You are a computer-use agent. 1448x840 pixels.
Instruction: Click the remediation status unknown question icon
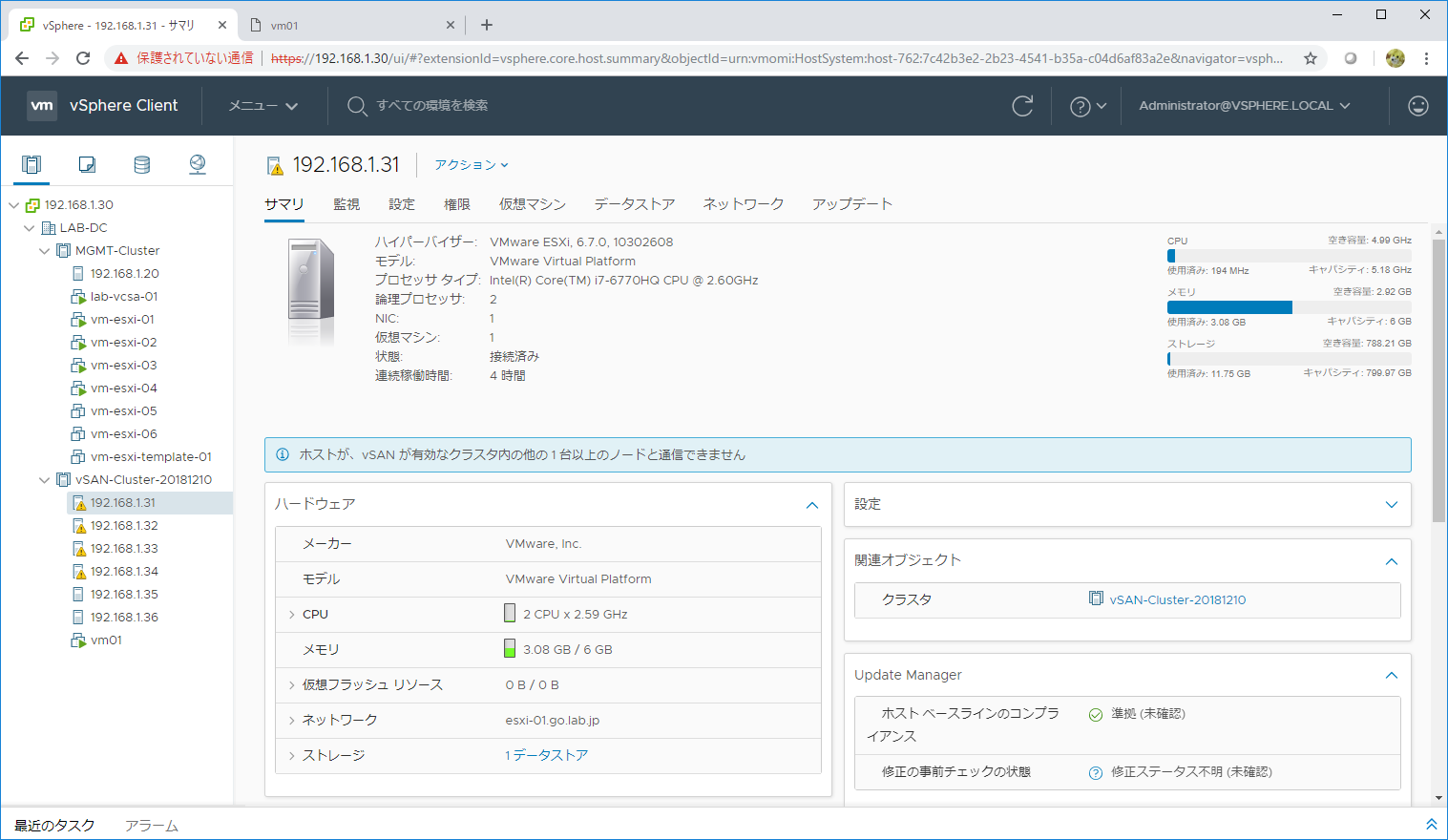[x=1096, y=772]
